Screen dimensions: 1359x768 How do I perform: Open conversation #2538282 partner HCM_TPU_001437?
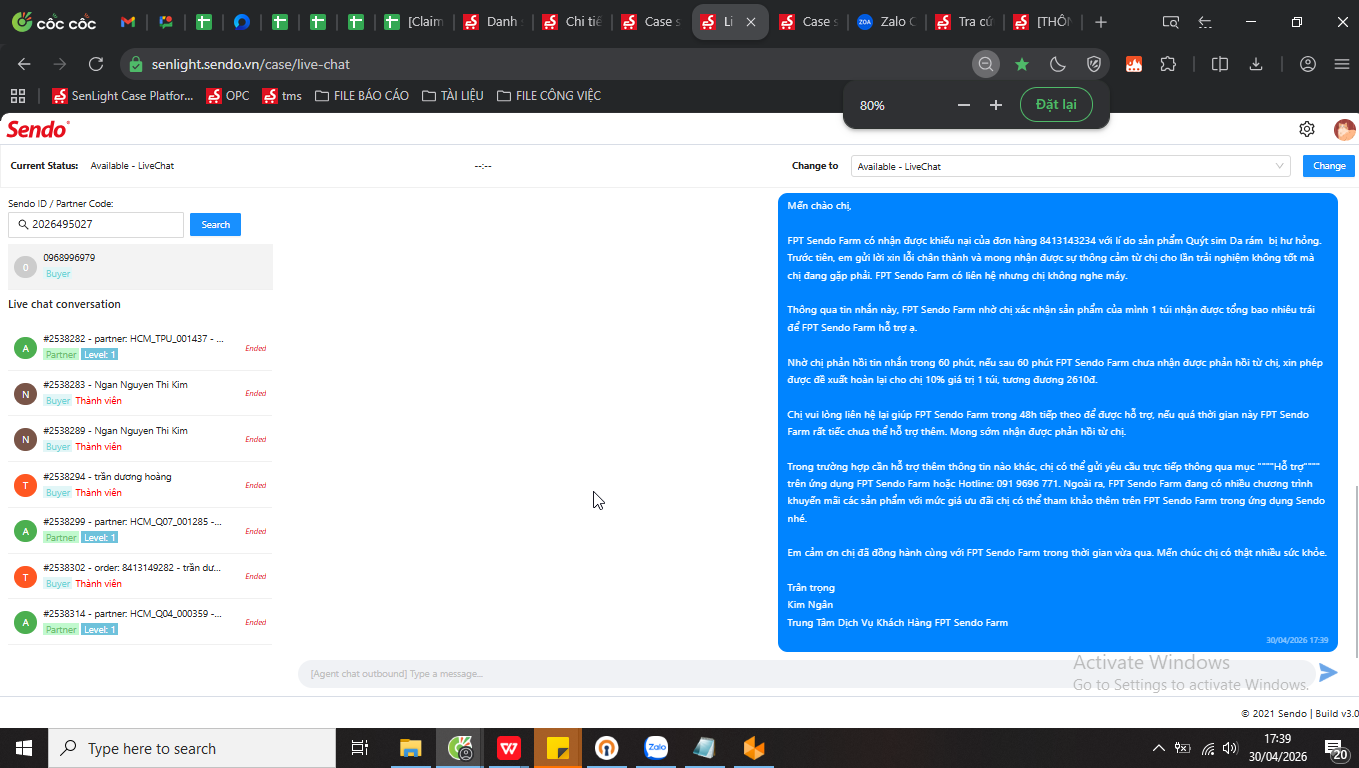(x=140, y=347)
